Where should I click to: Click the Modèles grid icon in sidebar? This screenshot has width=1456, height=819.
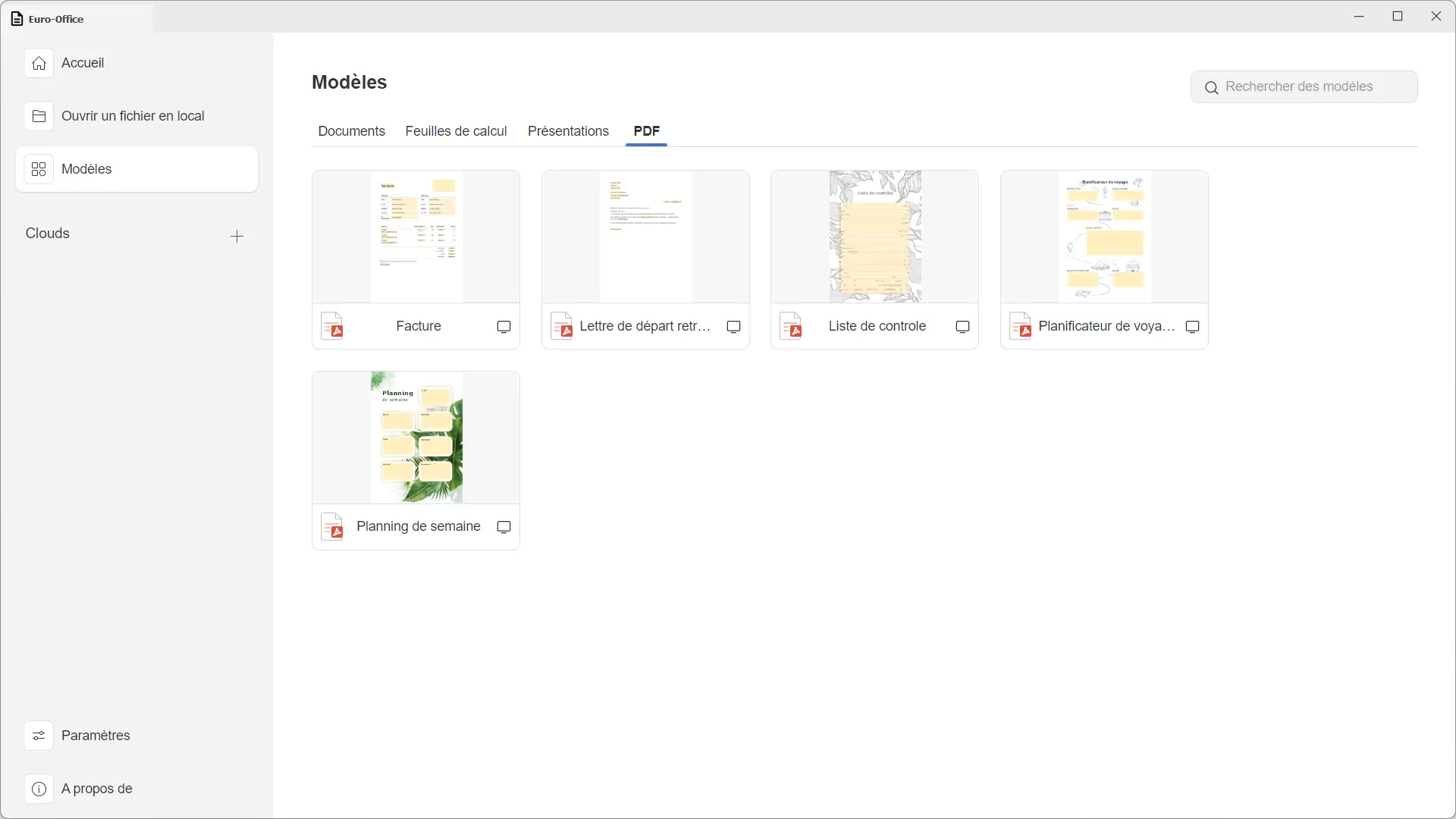coord(39,169)
